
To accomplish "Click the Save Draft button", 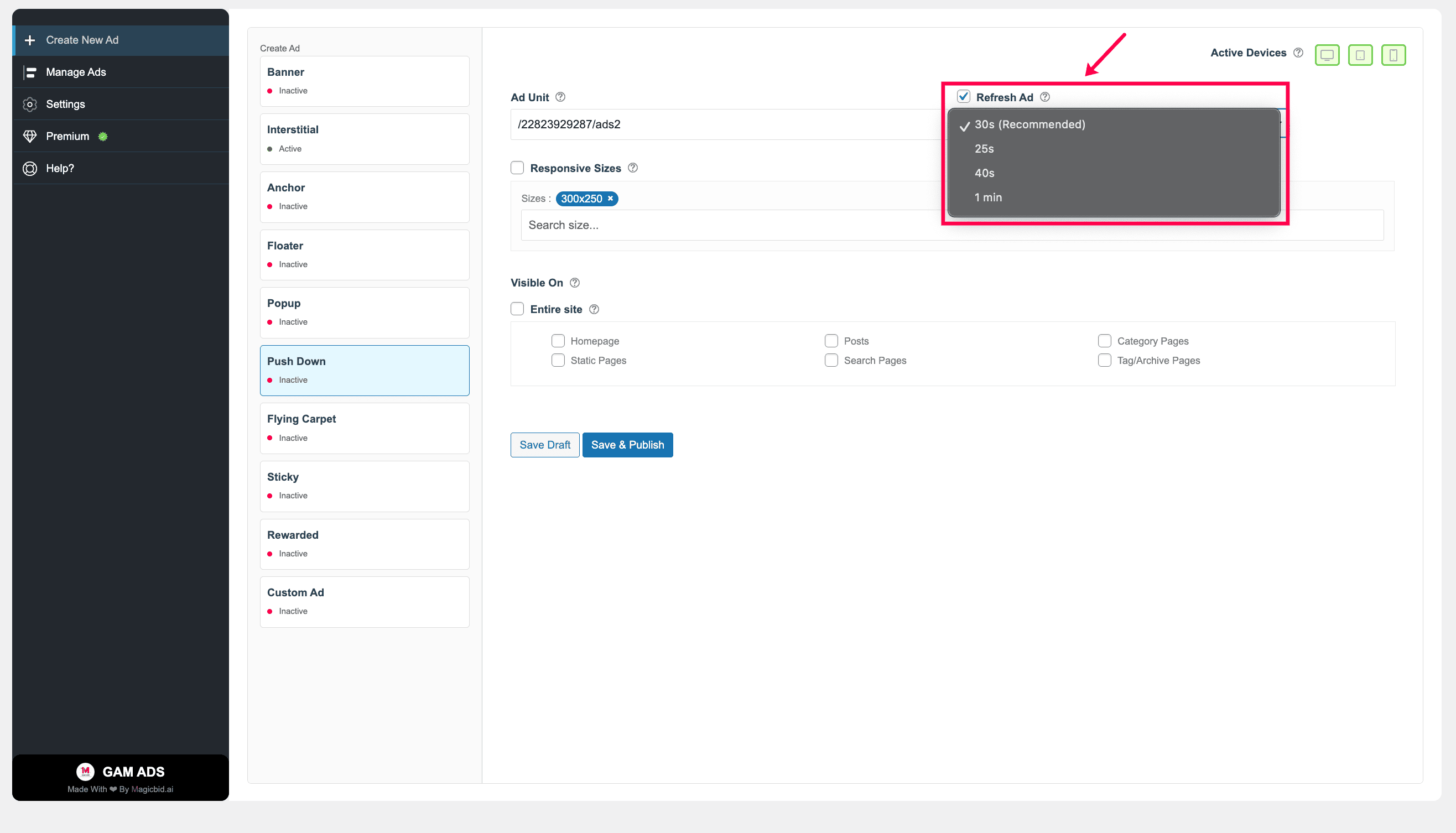I will point(545,445).
